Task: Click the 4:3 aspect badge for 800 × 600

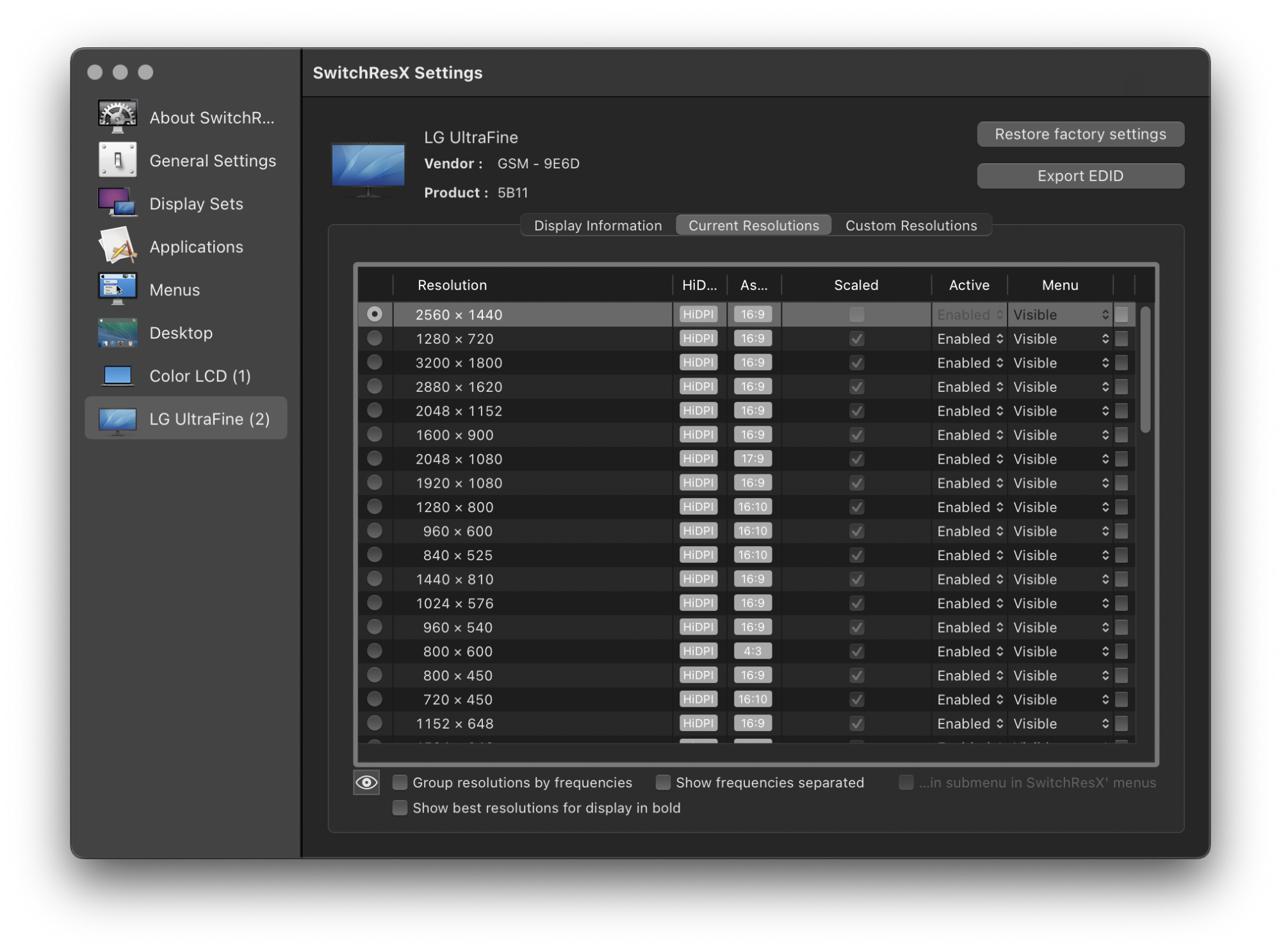Action: click(x=752, y=651)
